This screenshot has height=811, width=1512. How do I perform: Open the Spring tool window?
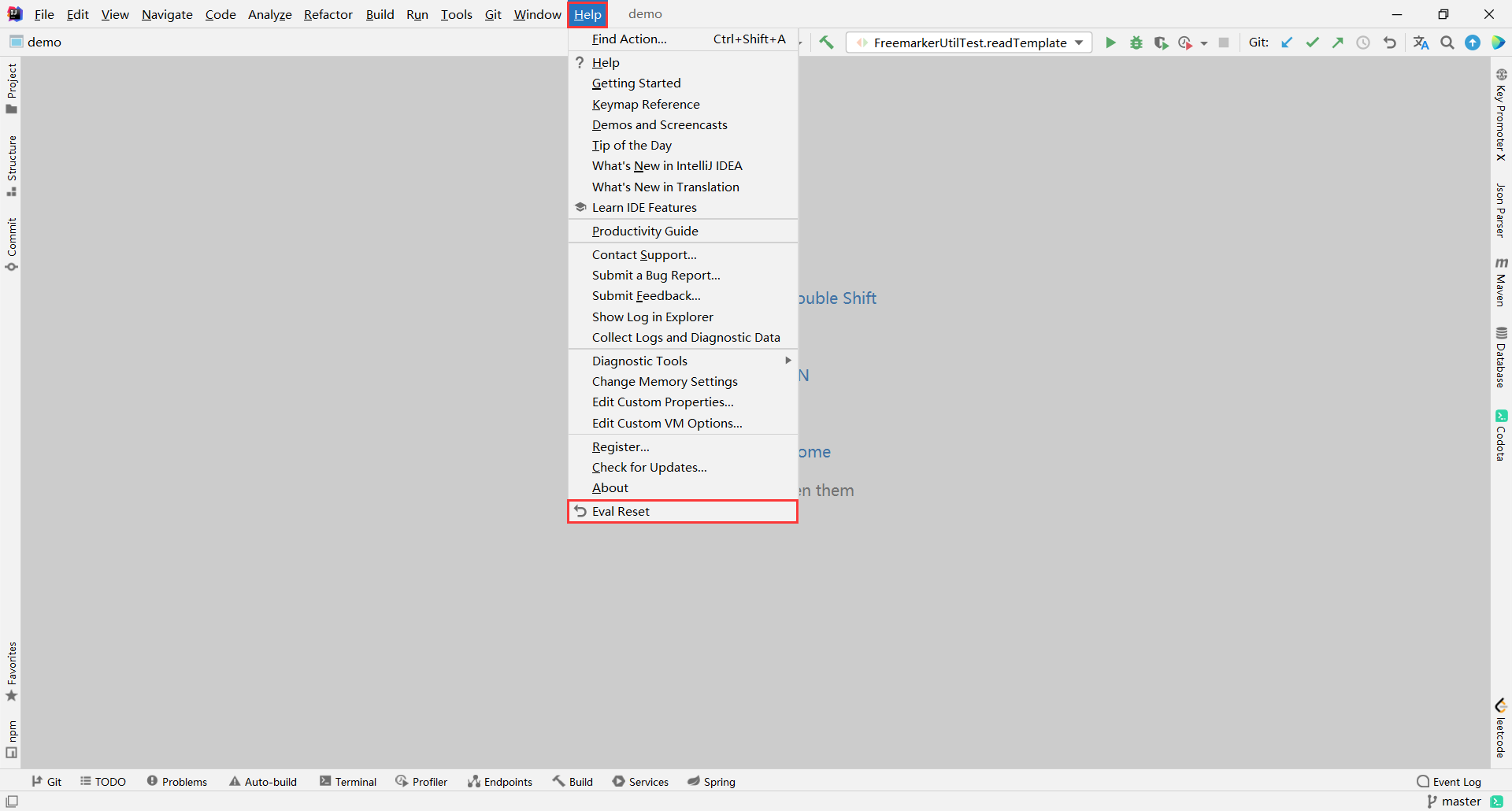[x=711, y=781]
